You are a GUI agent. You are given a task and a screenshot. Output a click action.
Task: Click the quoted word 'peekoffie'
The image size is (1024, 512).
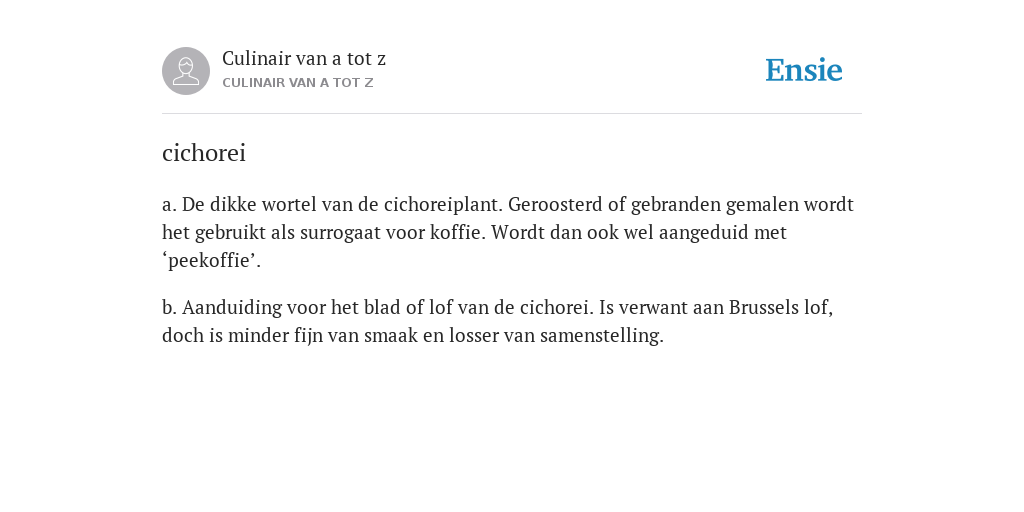pyautogui.click(x=212, y=261)
